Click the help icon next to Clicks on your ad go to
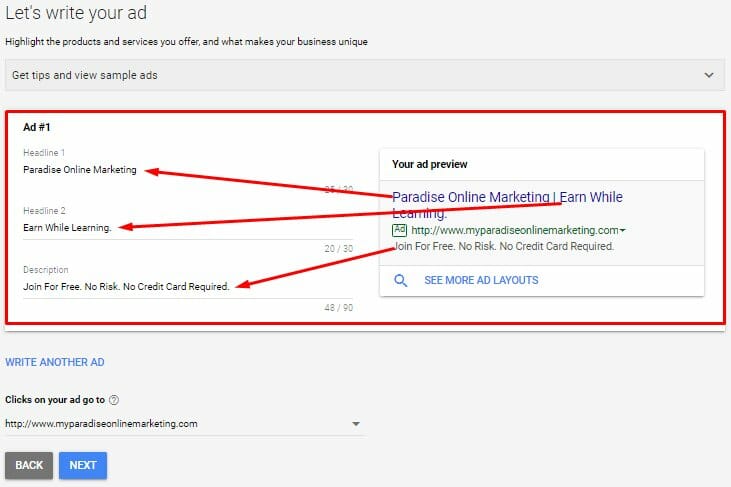 point(114,400)
